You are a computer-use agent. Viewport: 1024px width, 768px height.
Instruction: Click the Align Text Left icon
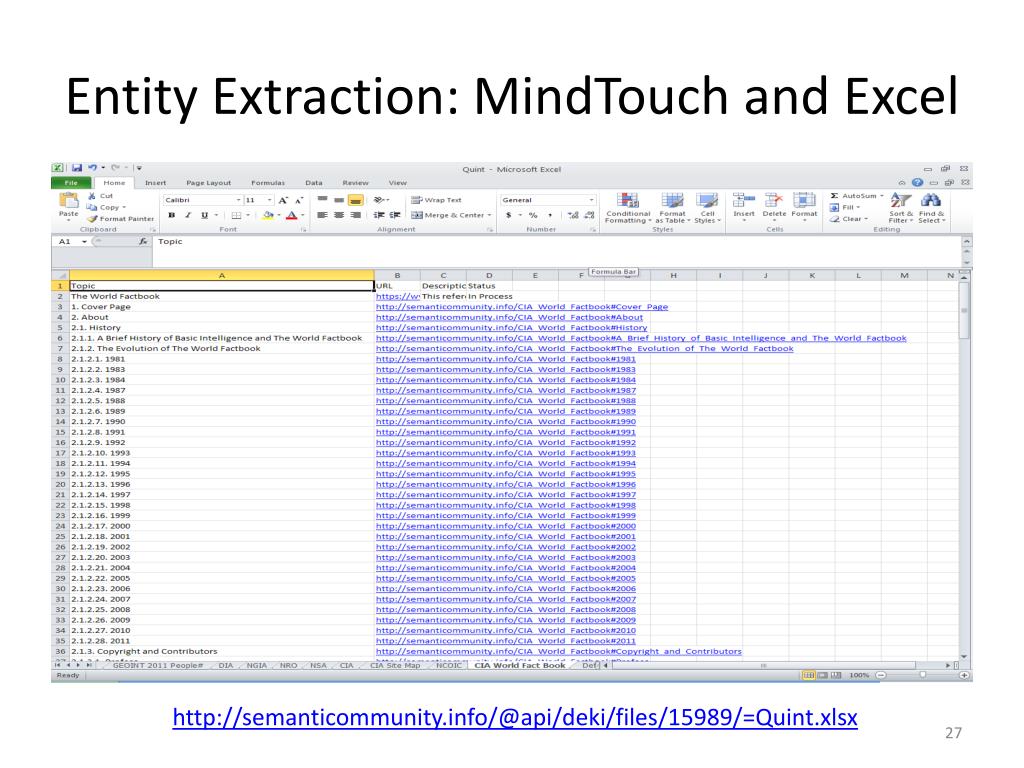point(322,215)
